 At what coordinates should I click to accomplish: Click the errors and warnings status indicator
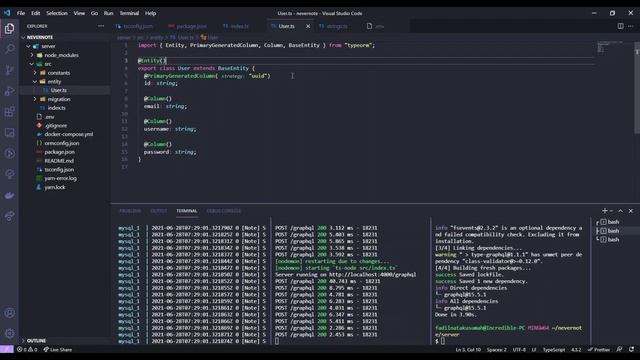pos(27,349)
